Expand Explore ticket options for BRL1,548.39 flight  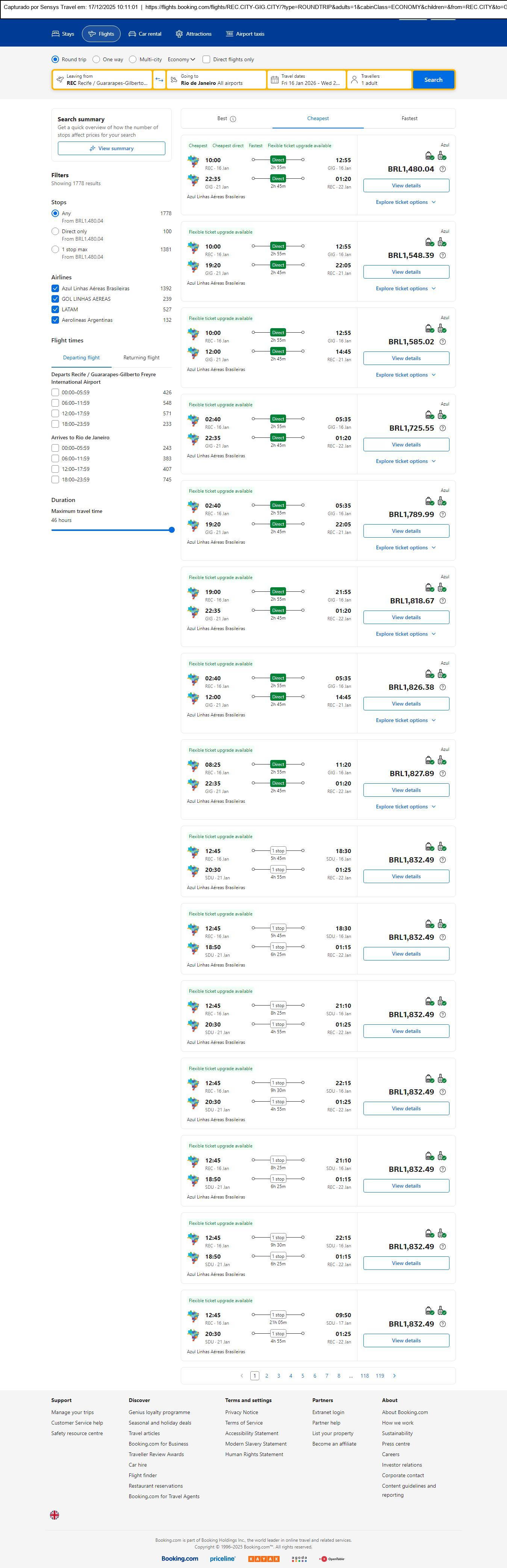(x=405, y=288)
